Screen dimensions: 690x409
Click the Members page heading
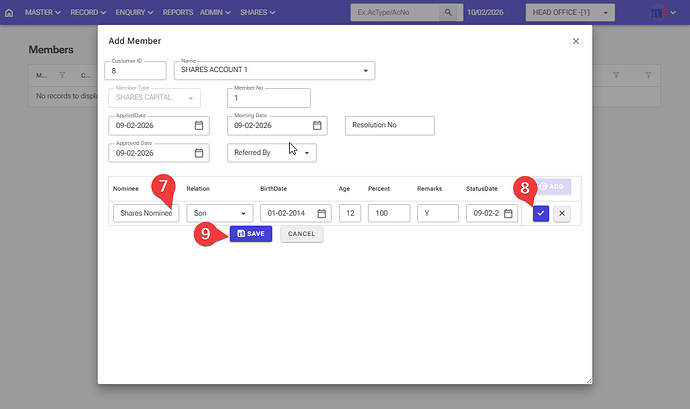51,50
